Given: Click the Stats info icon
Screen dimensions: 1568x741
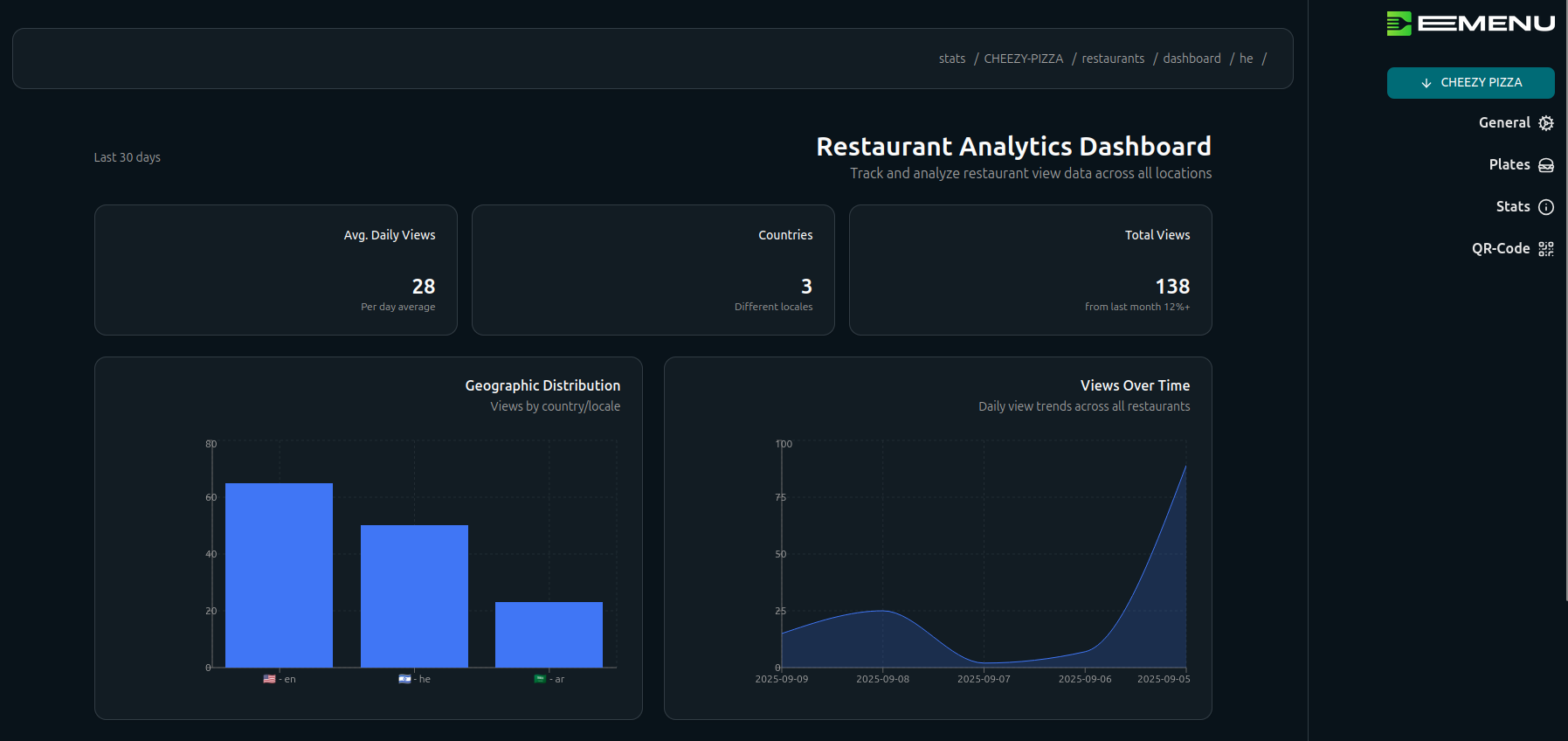Looking at the screenshot, I should (1545, 207).
